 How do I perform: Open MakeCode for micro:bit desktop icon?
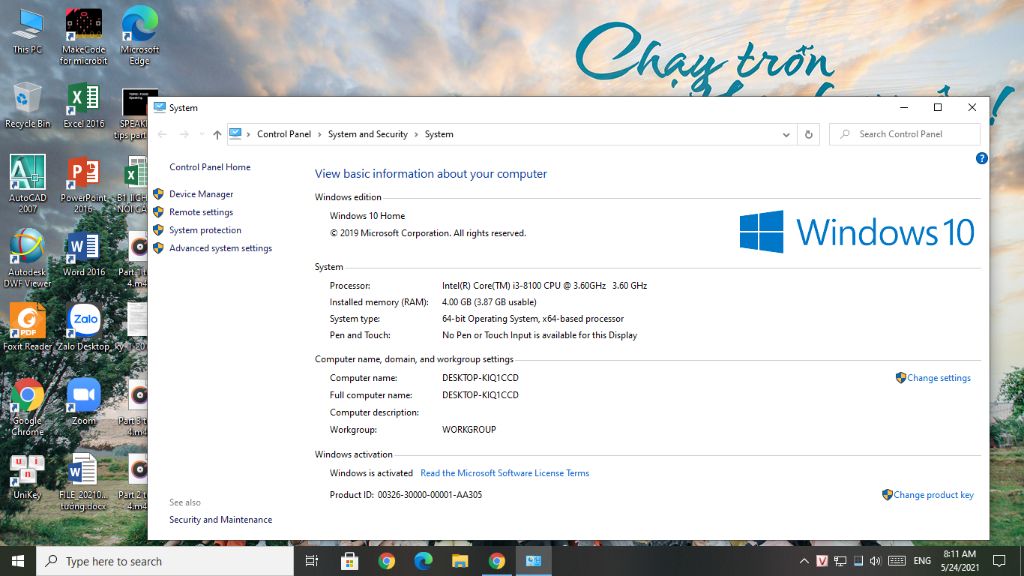point(84,36)
